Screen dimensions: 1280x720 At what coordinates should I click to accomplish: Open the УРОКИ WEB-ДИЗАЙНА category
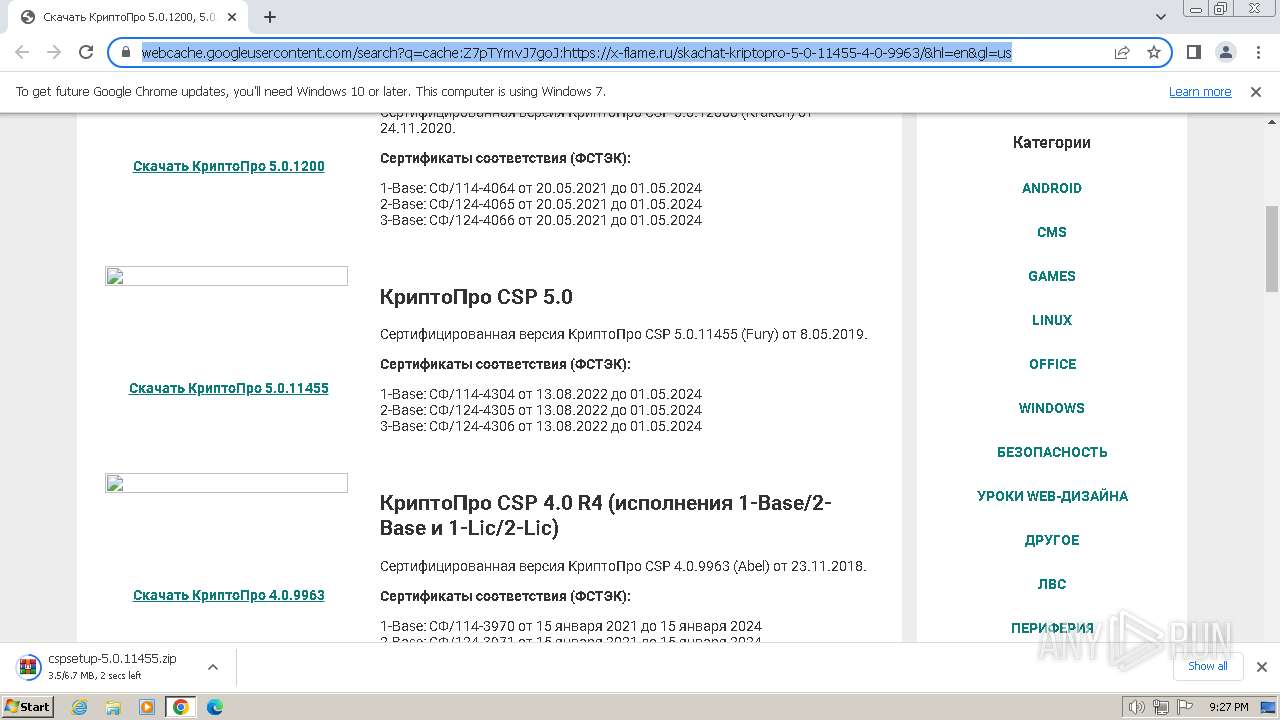(x=1052, y=496)
